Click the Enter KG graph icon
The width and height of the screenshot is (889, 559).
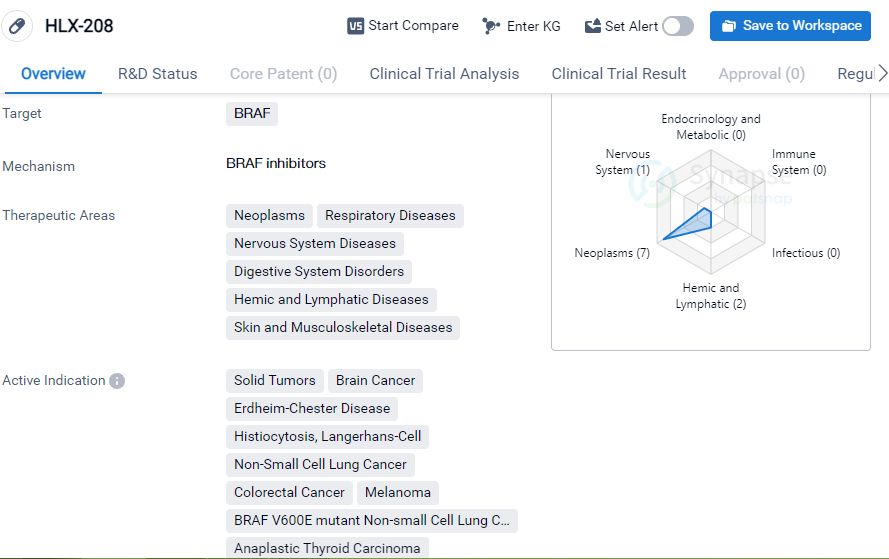(x=491, y=26)
